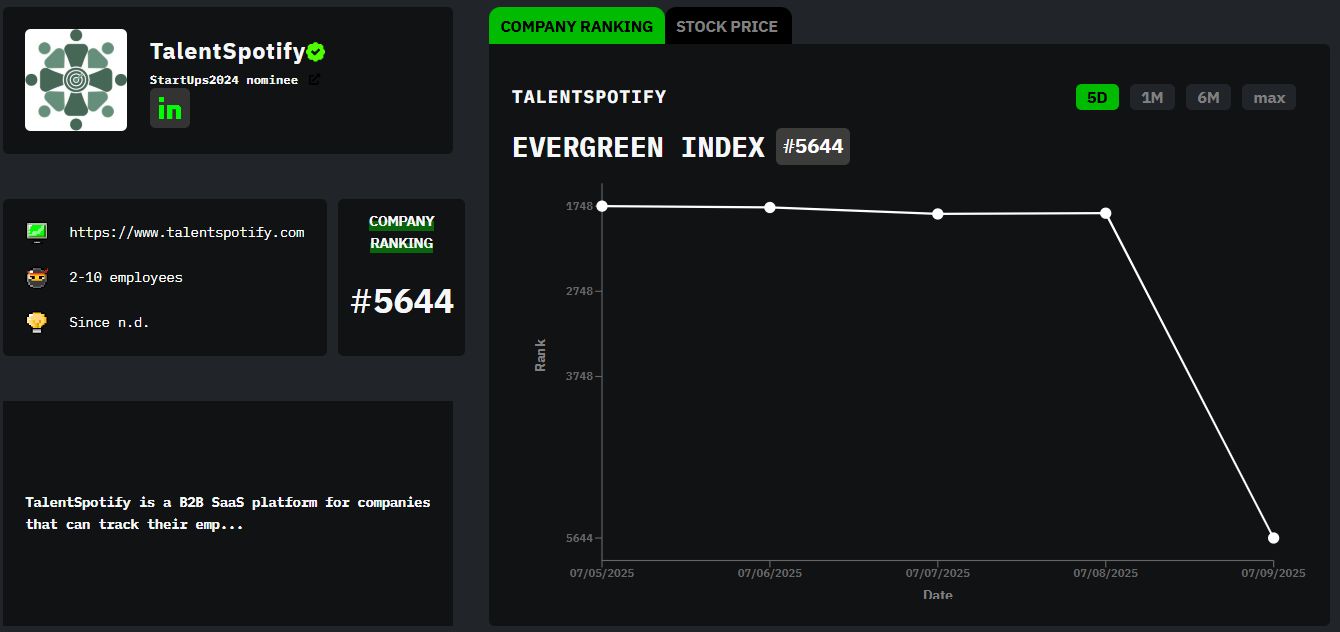Click the 07/09/2025 date axis label
This screenshot has width=1340, height=632.
(x=1274, y=573)
